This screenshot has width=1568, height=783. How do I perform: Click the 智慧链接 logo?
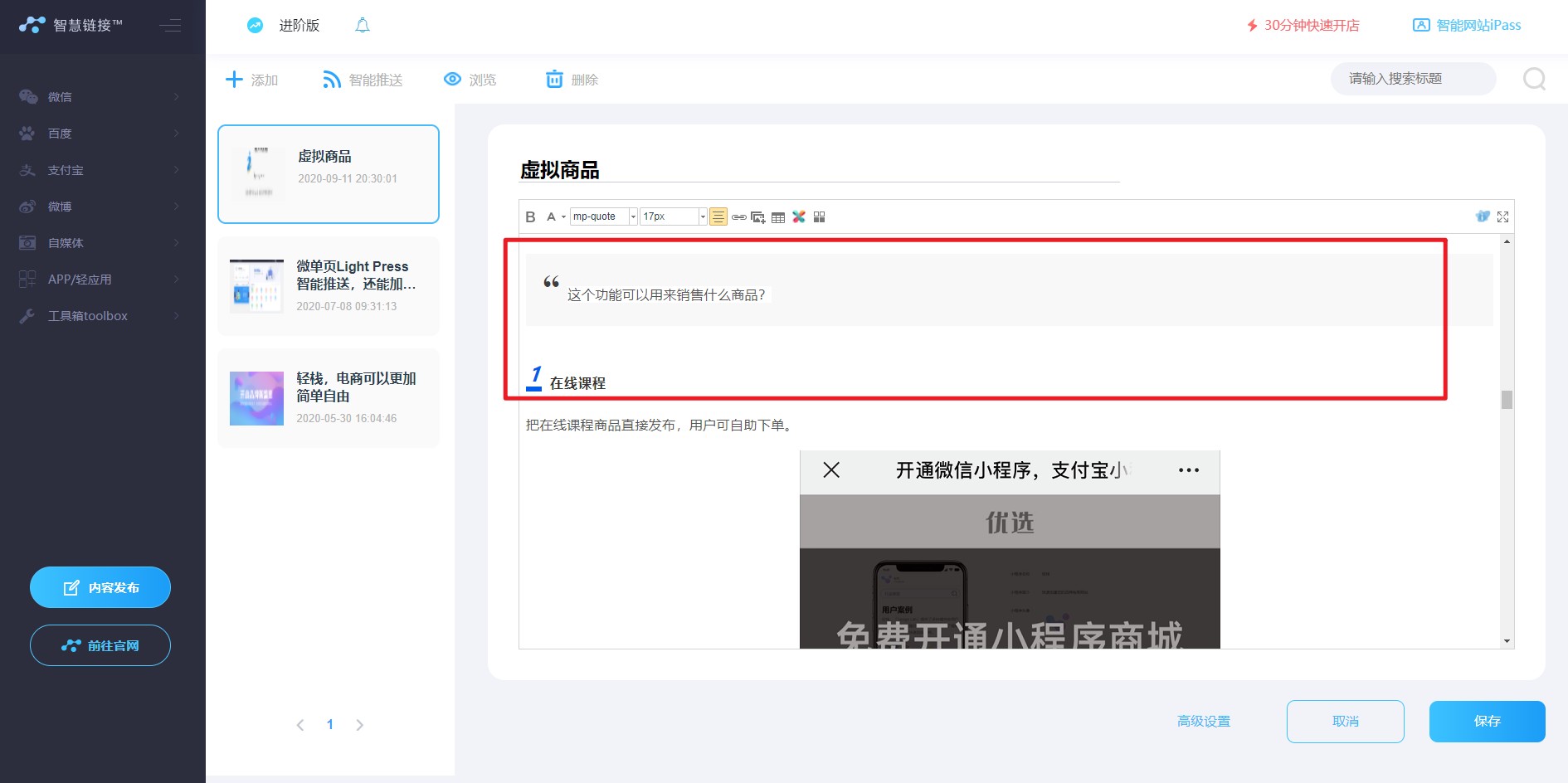click(x=71, y=25)
